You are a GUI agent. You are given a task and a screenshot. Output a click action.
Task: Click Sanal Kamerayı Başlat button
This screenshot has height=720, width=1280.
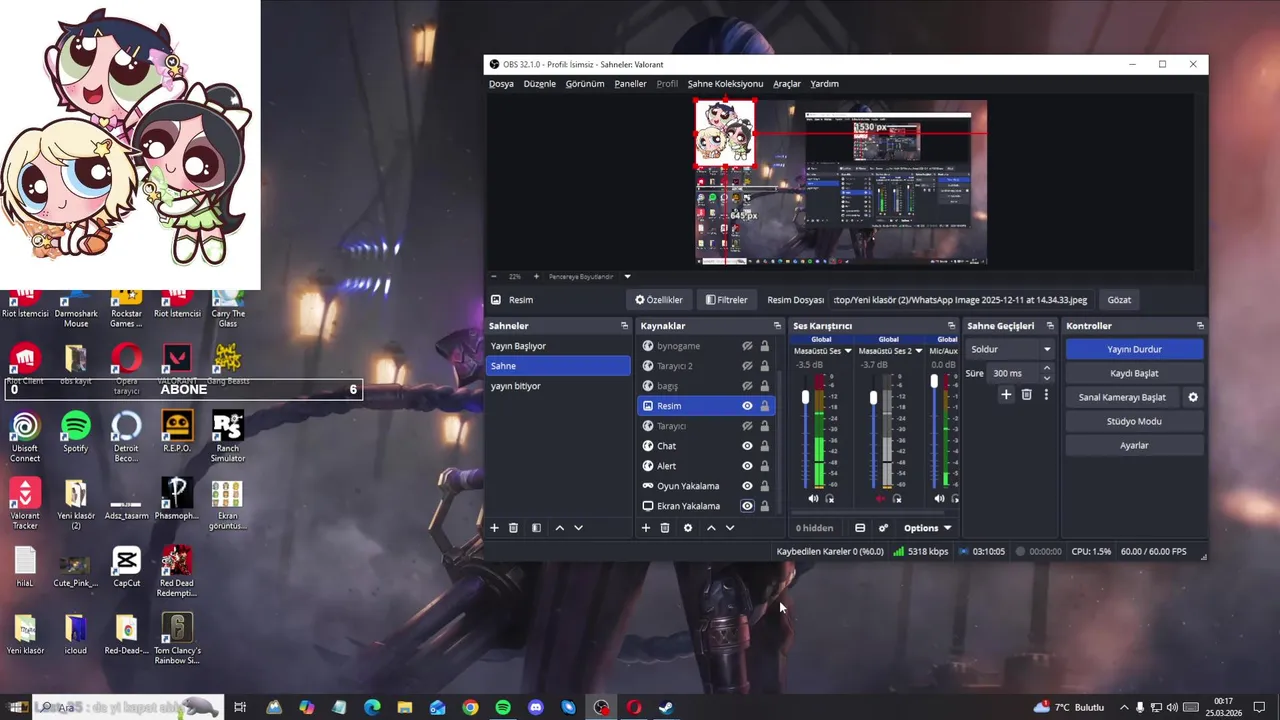(1122, 397)
